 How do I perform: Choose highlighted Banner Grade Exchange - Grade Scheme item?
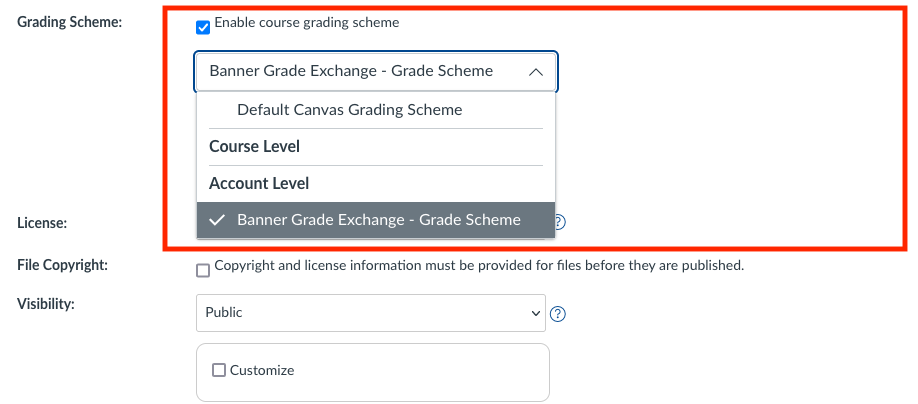[378, 220]
